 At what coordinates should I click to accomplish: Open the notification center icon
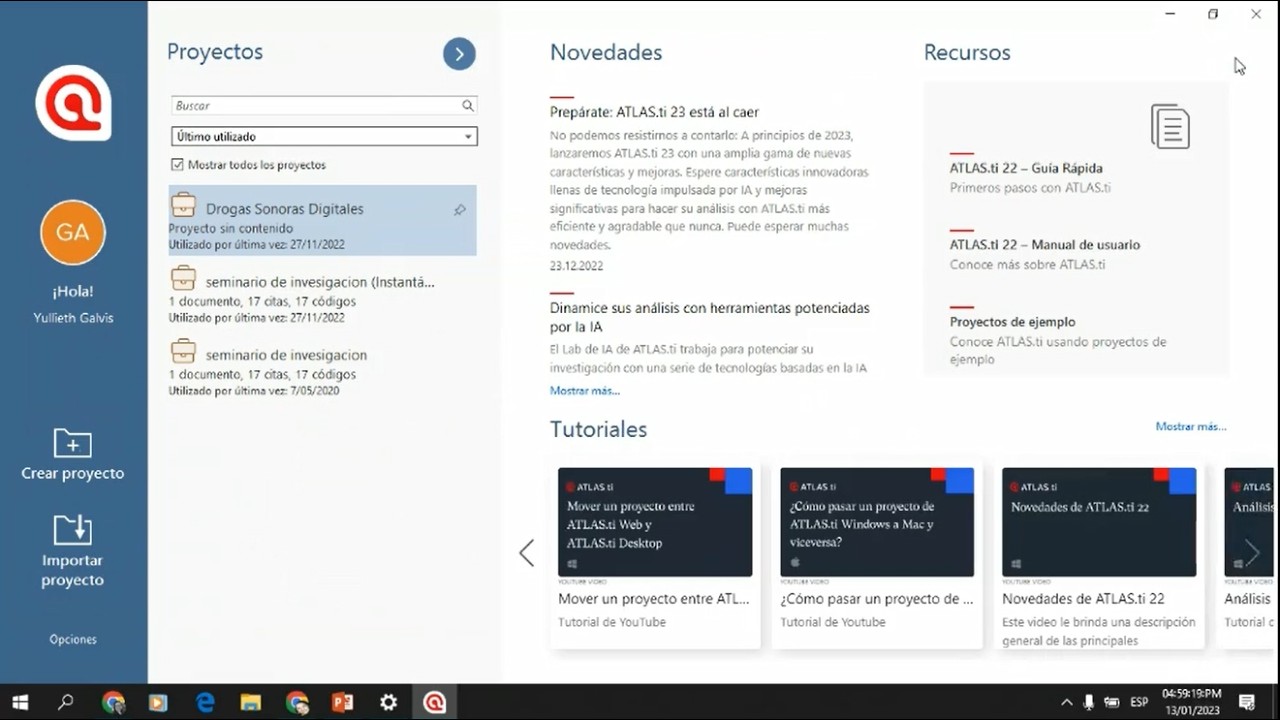point(1247,702)
